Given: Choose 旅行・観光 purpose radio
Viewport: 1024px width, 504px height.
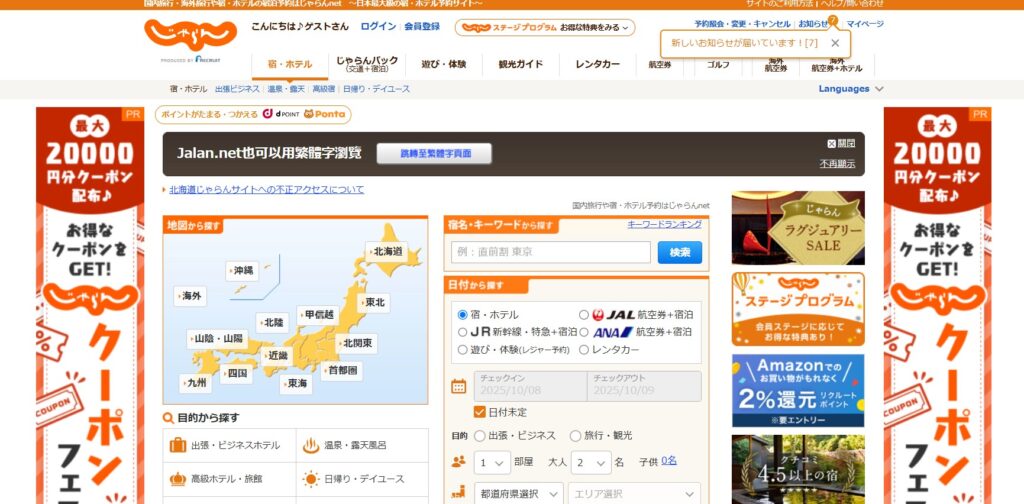Looking at the screenshot, I should [x=575, y=435].
